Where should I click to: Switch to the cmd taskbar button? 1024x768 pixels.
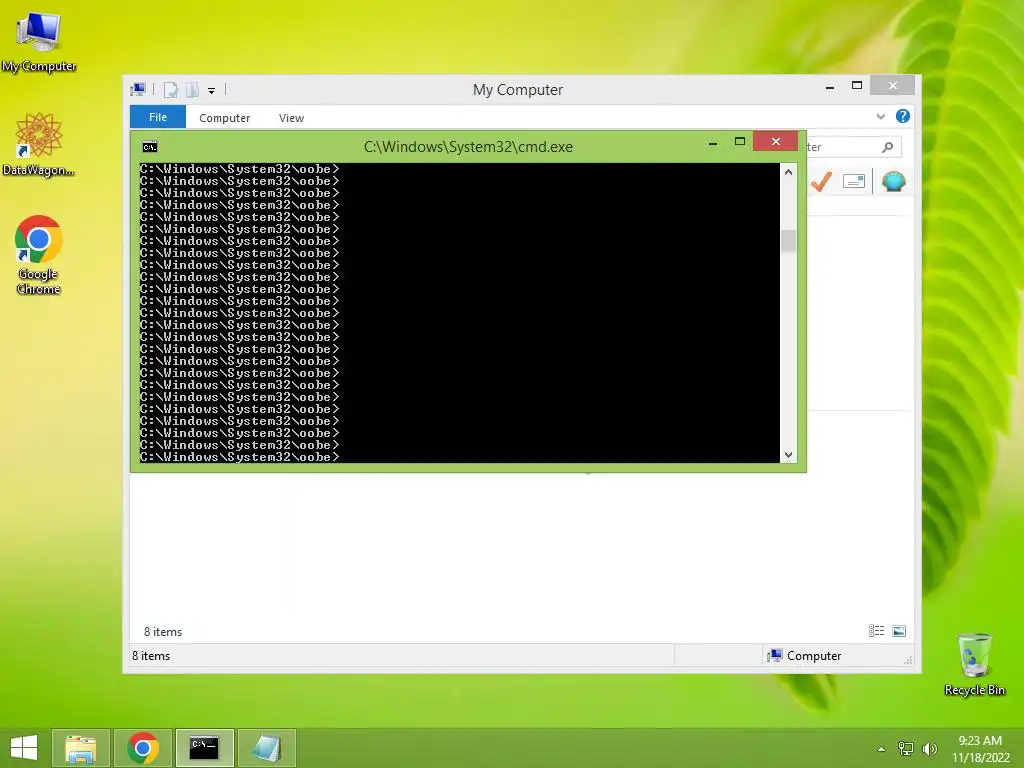click(x=204, y=748)
